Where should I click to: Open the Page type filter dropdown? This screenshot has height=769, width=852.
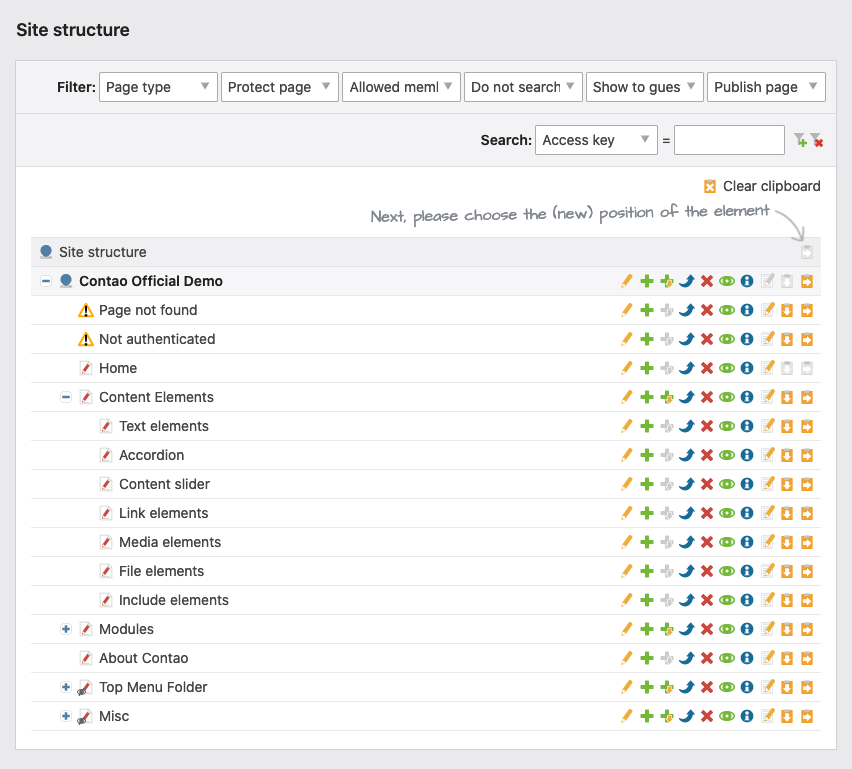tap(158, 87)
